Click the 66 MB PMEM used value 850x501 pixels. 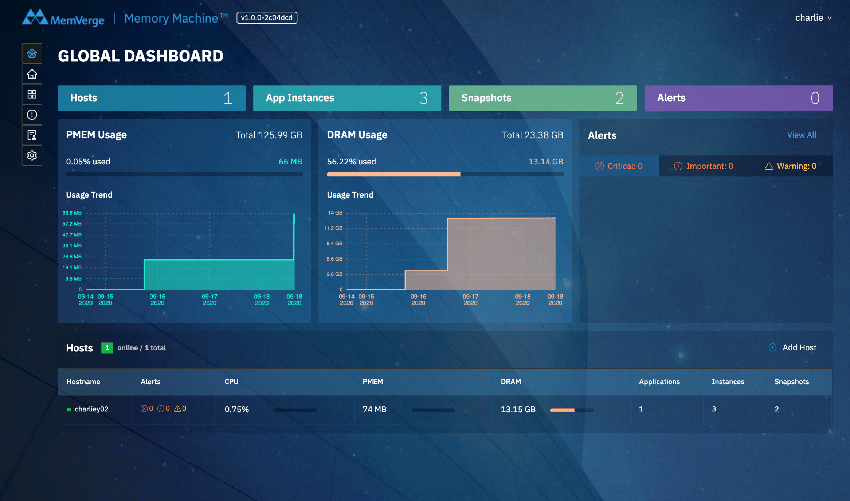point(291,162)
